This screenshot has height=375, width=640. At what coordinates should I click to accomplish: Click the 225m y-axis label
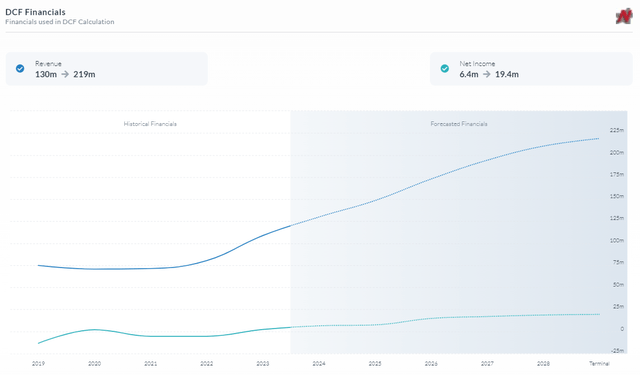(617, 130)
